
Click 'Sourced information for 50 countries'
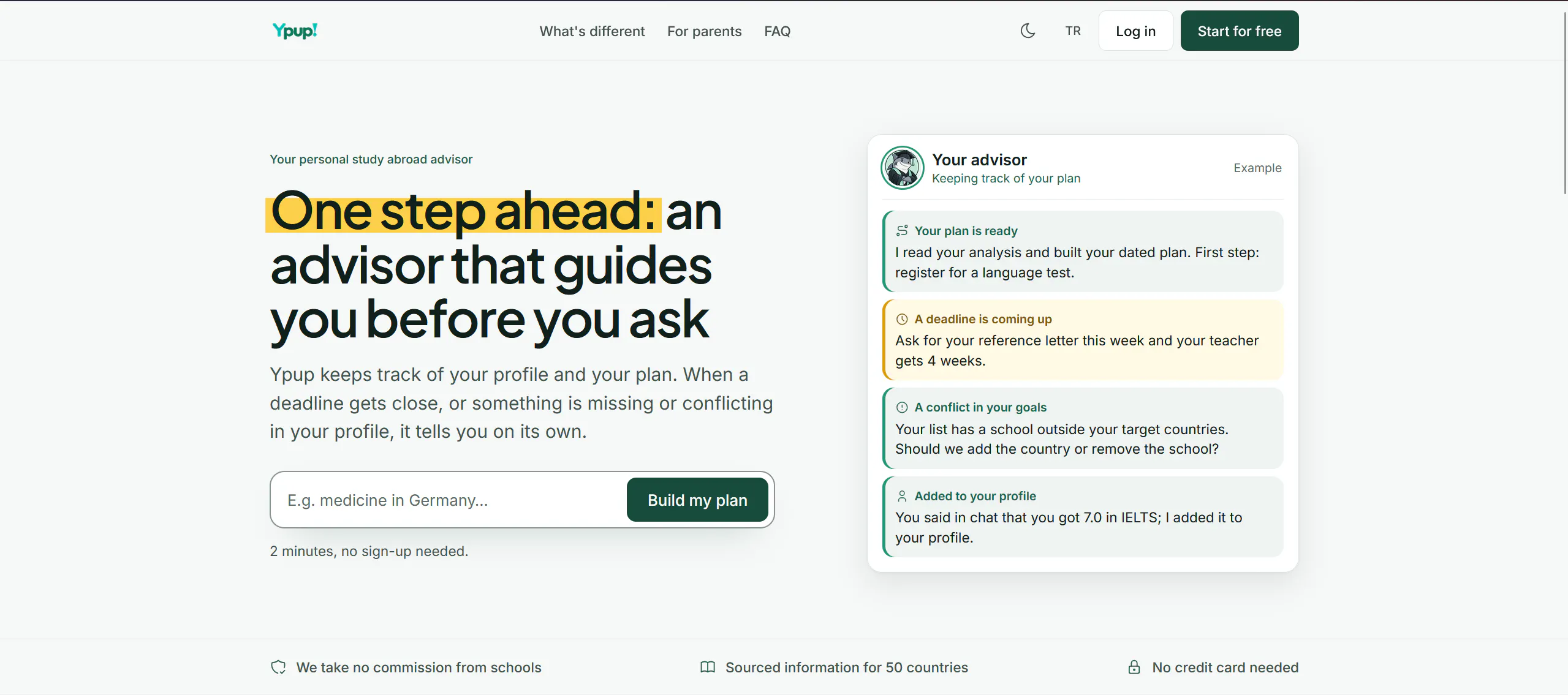pos(847,667)
